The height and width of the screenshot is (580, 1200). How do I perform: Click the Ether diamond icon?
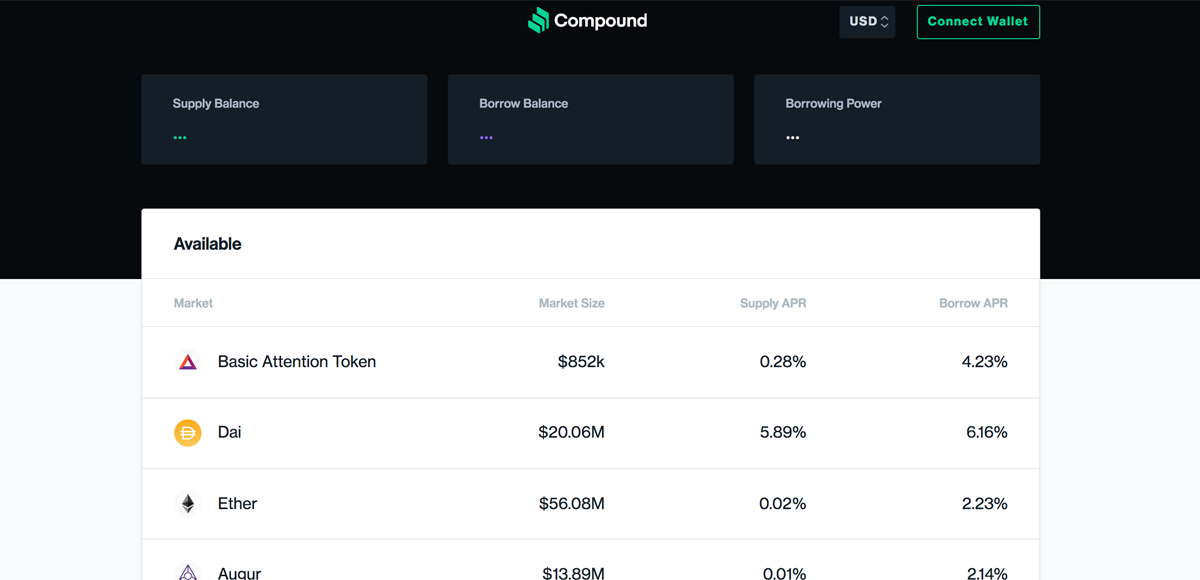pos(188,504)
